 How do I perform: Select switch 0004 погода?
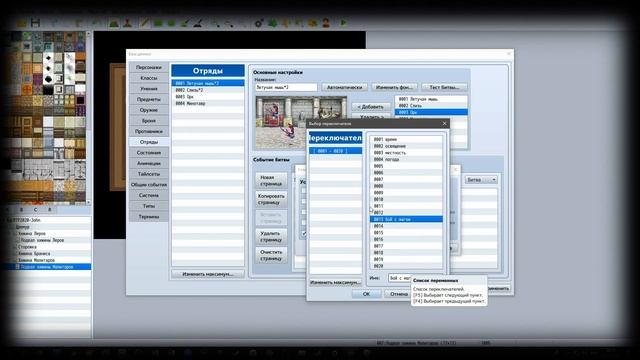click(406, 159)
